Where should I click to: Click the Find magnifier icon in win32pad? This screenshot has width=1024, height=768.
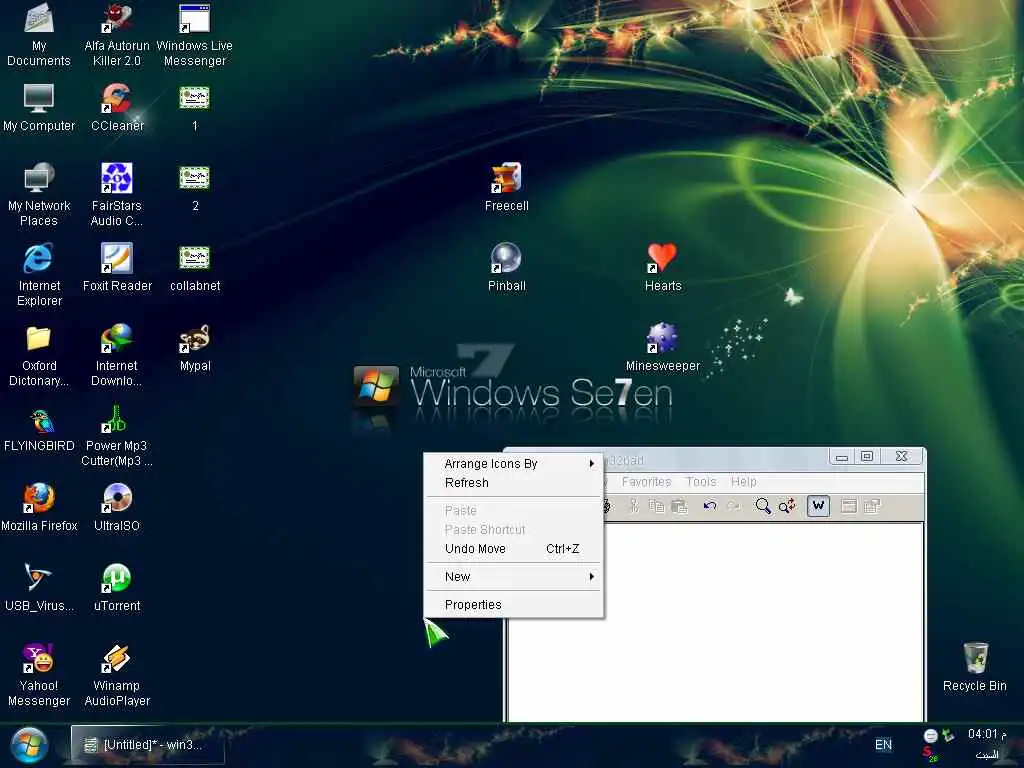(762, 506)
